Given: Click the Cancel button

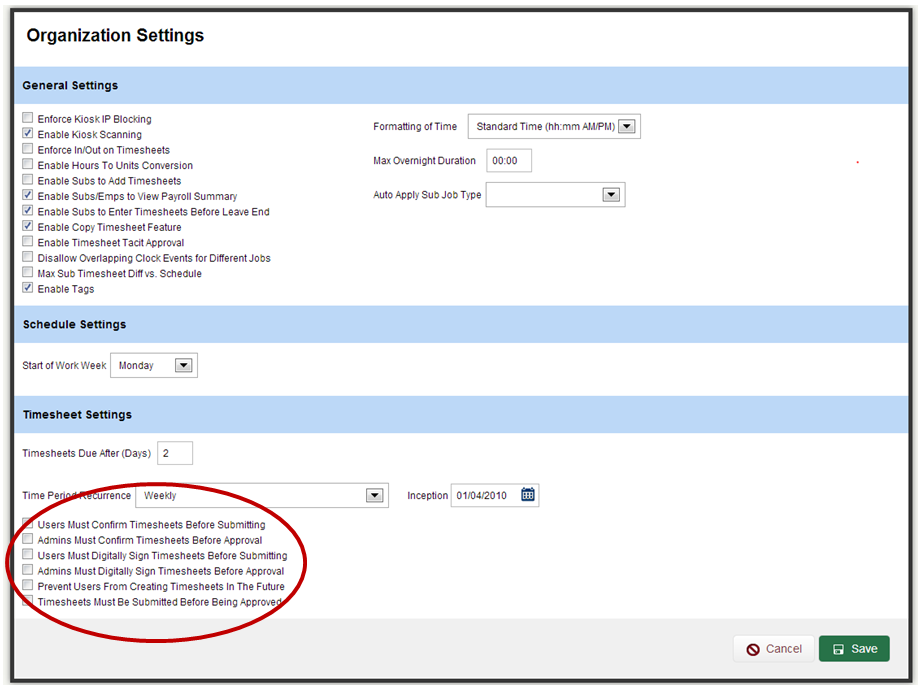Looking at the screenshot, I should click(774, 649).
